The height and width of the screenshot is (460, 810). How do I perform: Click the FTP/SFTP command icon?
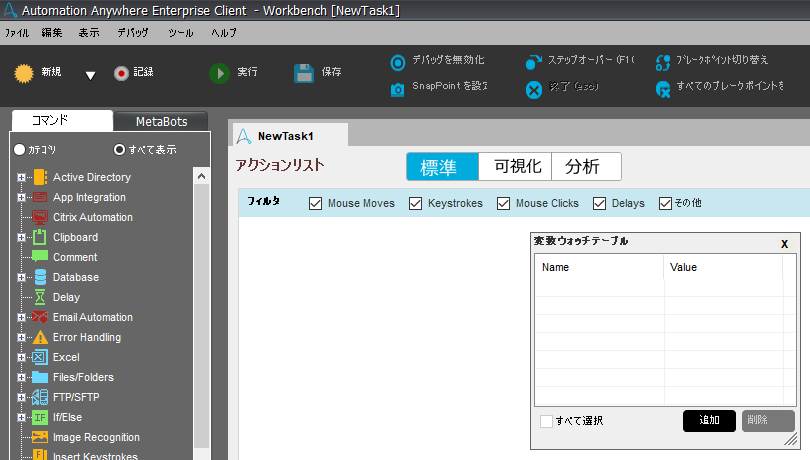coord(40,397)
